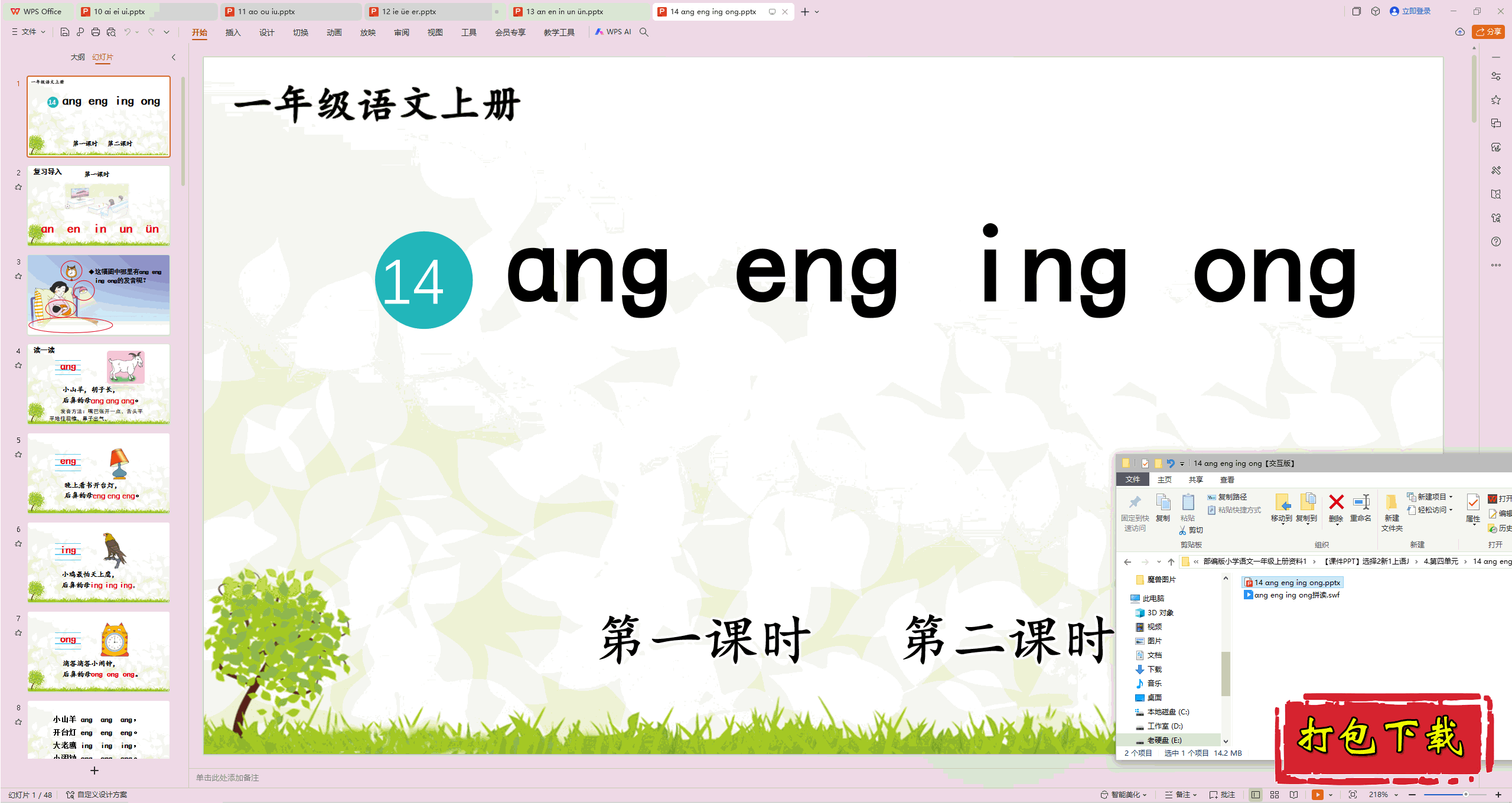
Task: Open the 文件 menu dropdown
Action: click(x=28, y=32)
